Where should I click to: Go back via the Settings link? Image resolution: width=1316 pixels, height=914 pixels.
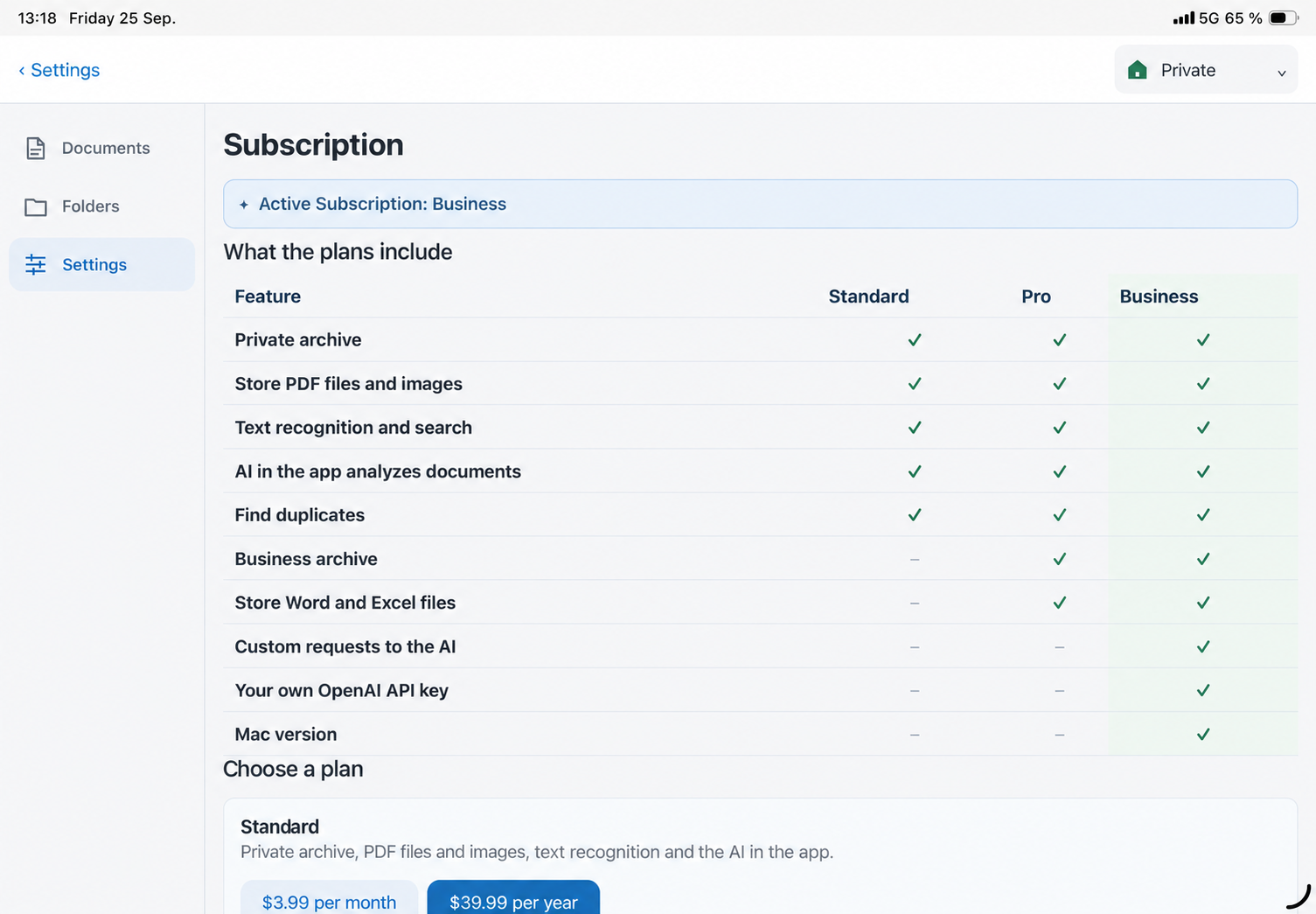[x=59, y=70]
